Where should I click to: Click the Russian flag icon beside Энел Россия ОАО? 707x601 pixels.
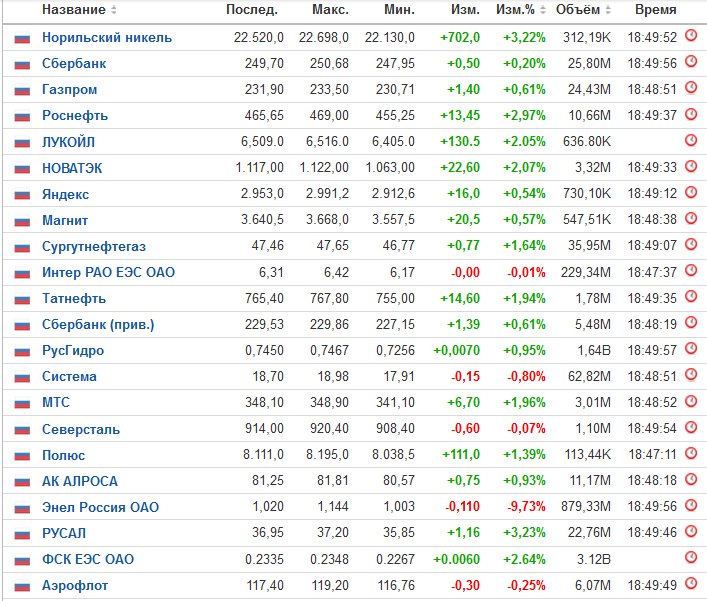tap(22, 509)
